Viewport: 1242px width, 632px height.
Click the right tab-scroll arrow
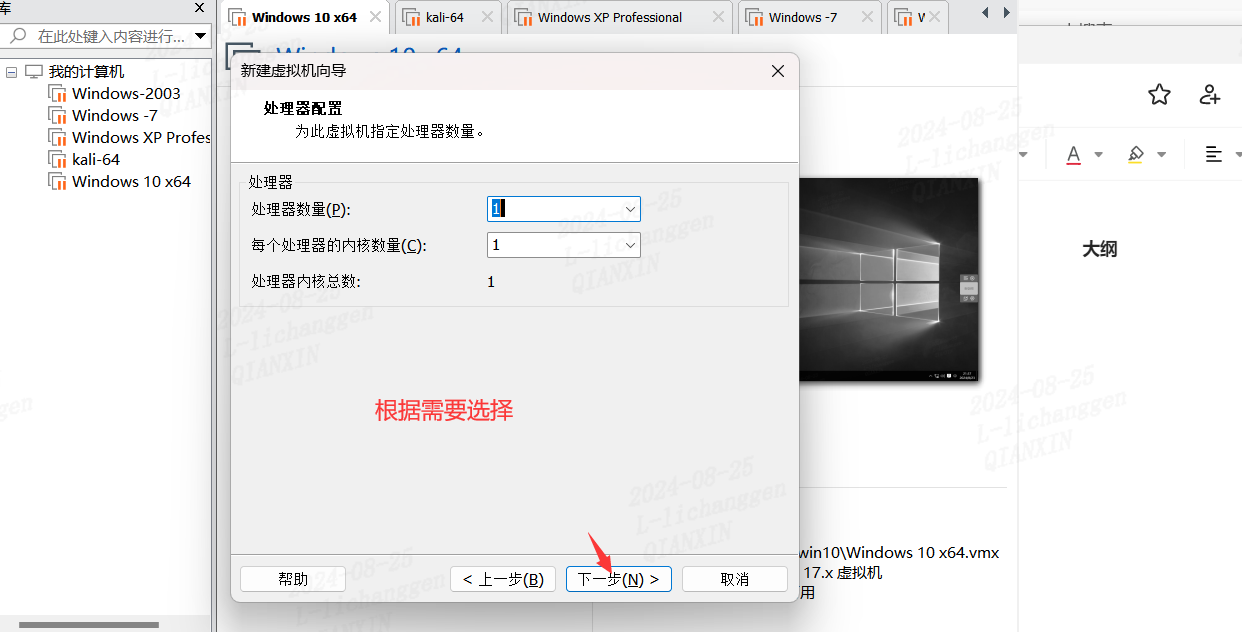click(x=1006, y=13)
